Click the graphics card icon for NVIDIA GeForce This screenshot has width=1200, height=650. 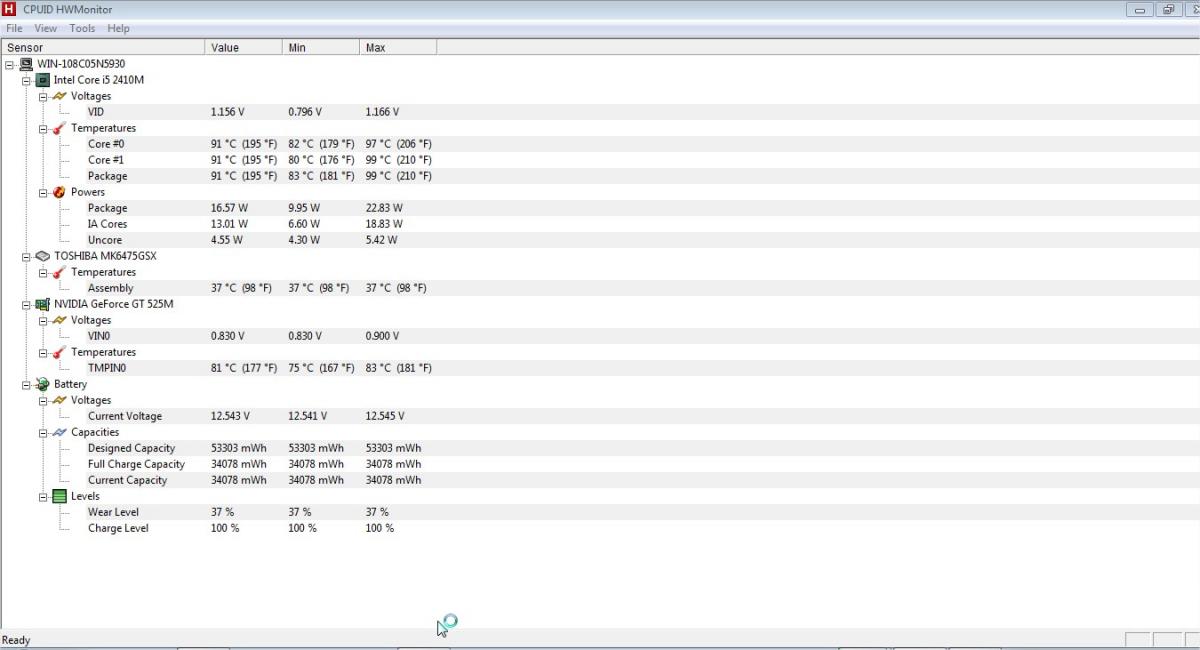point(43,304)
